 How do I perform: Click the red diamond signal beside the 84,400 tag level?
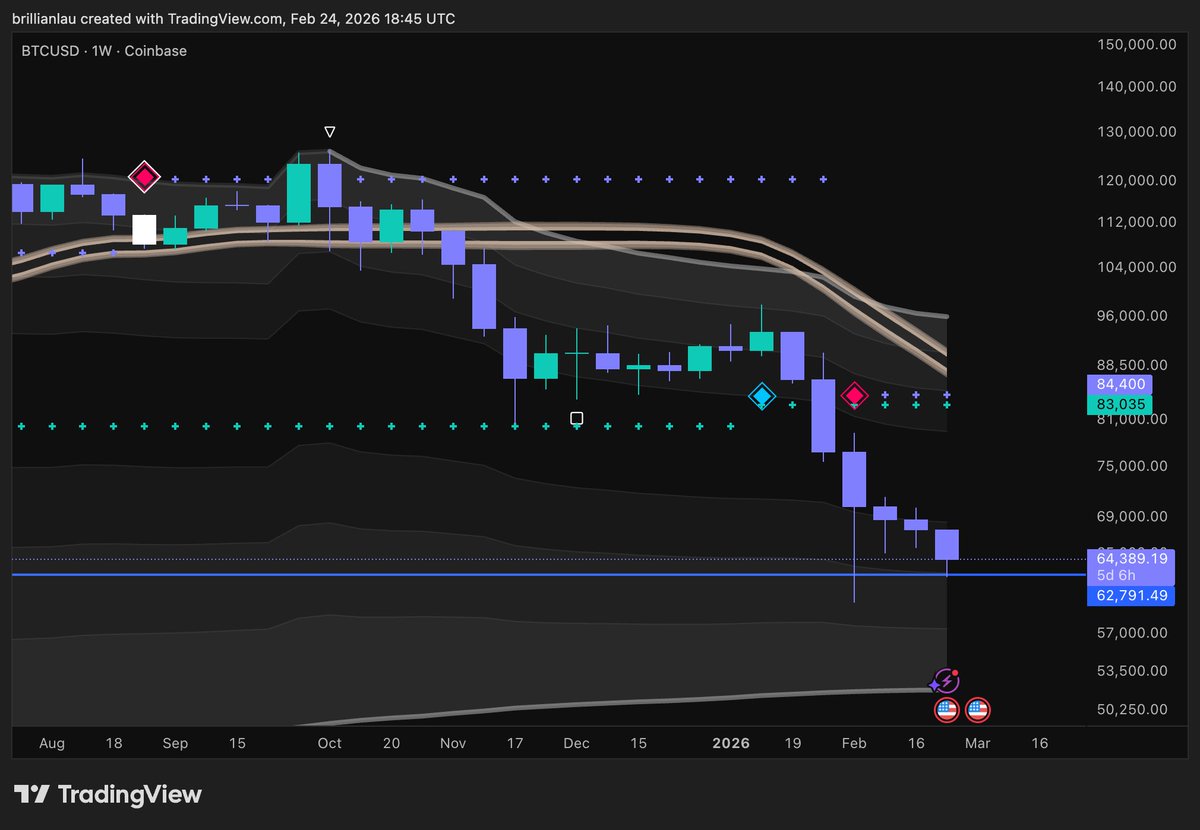point(854,395)
